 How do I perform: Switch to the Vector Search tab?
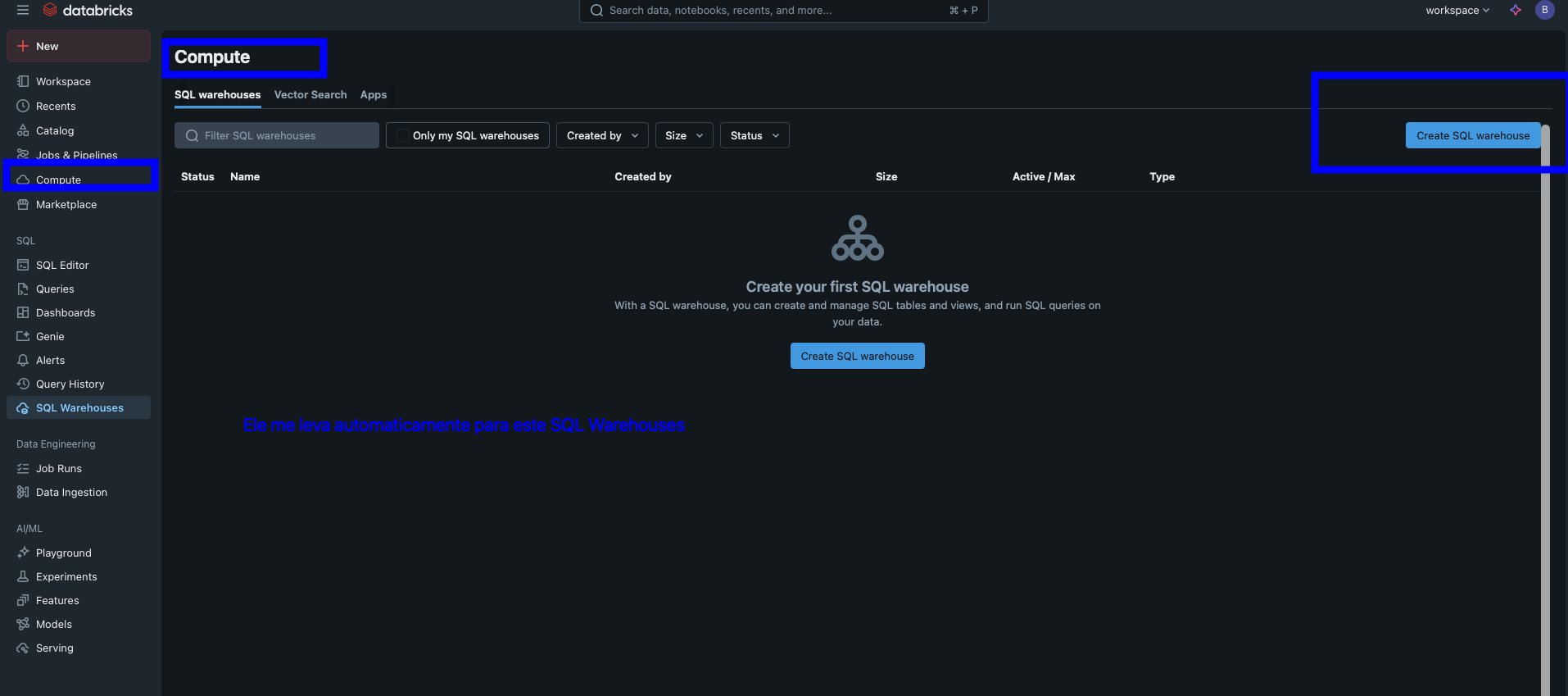(310, 95)
